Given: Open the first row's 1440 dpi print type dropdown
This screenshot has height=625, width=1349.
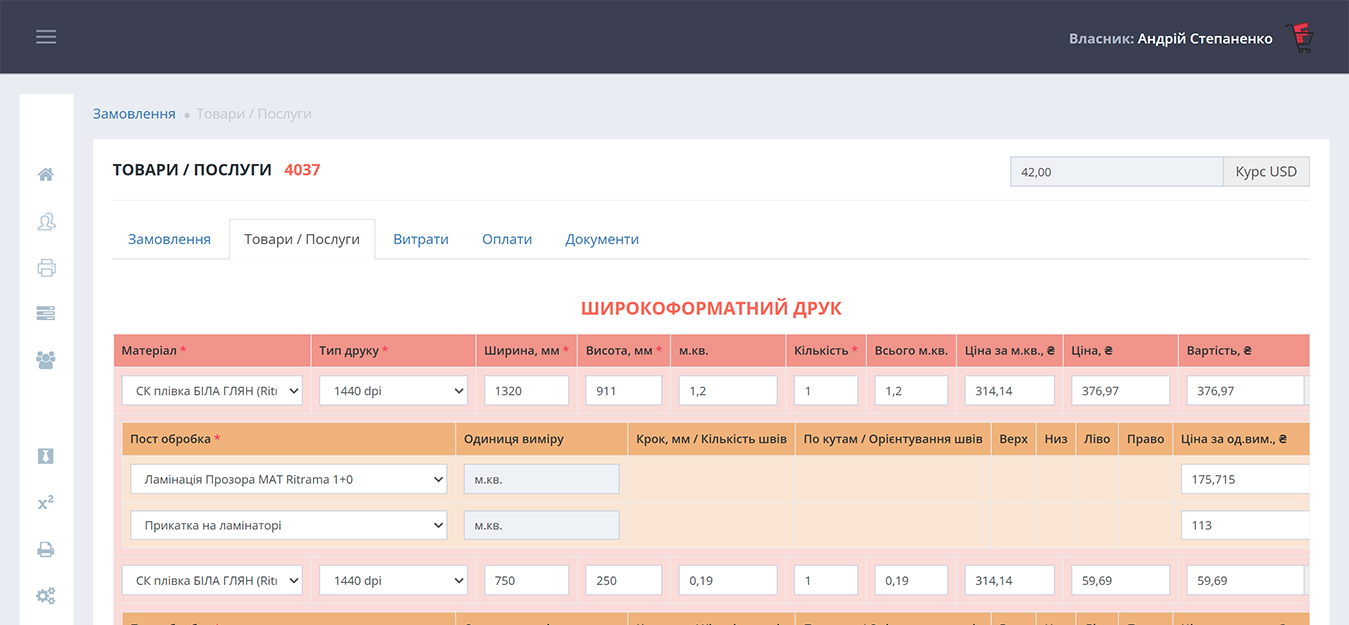Looking at the screenshot, I should [x=393, y=391].
